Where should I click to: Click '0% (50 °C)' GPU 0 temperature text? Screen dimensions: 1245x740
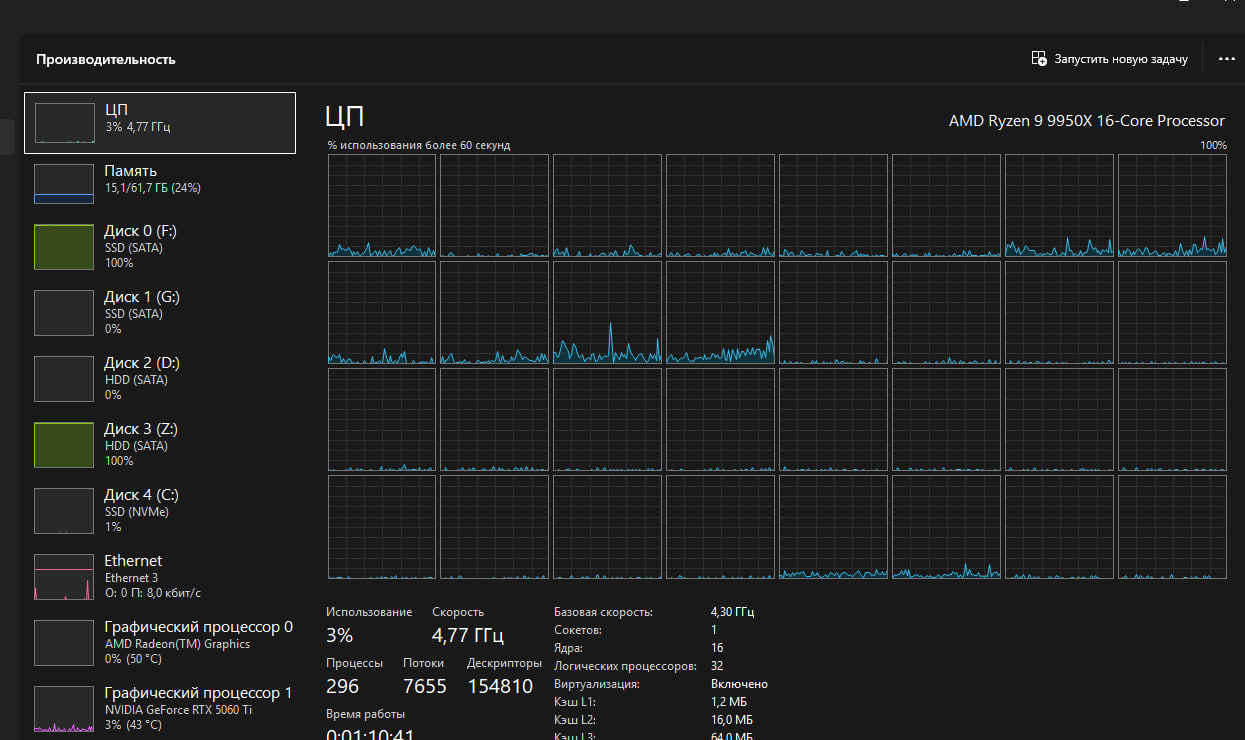point(133,659)
